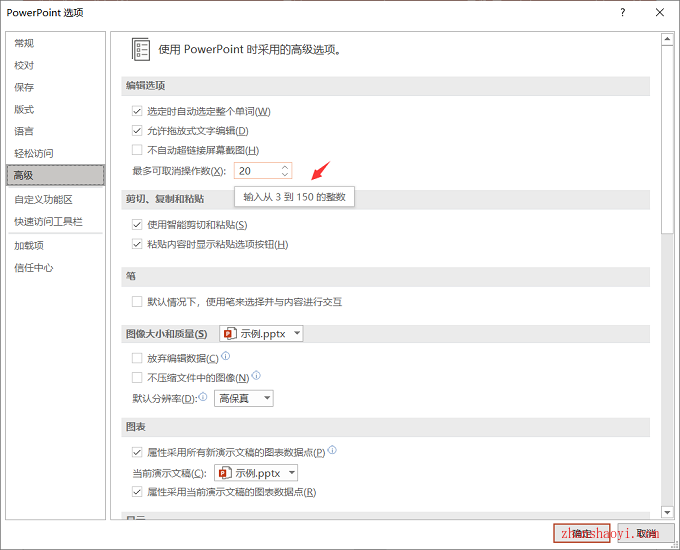Select 高级 category in sidebar
Image resolution: width=680 pixels, height=550 pixels.
(56, 175)
